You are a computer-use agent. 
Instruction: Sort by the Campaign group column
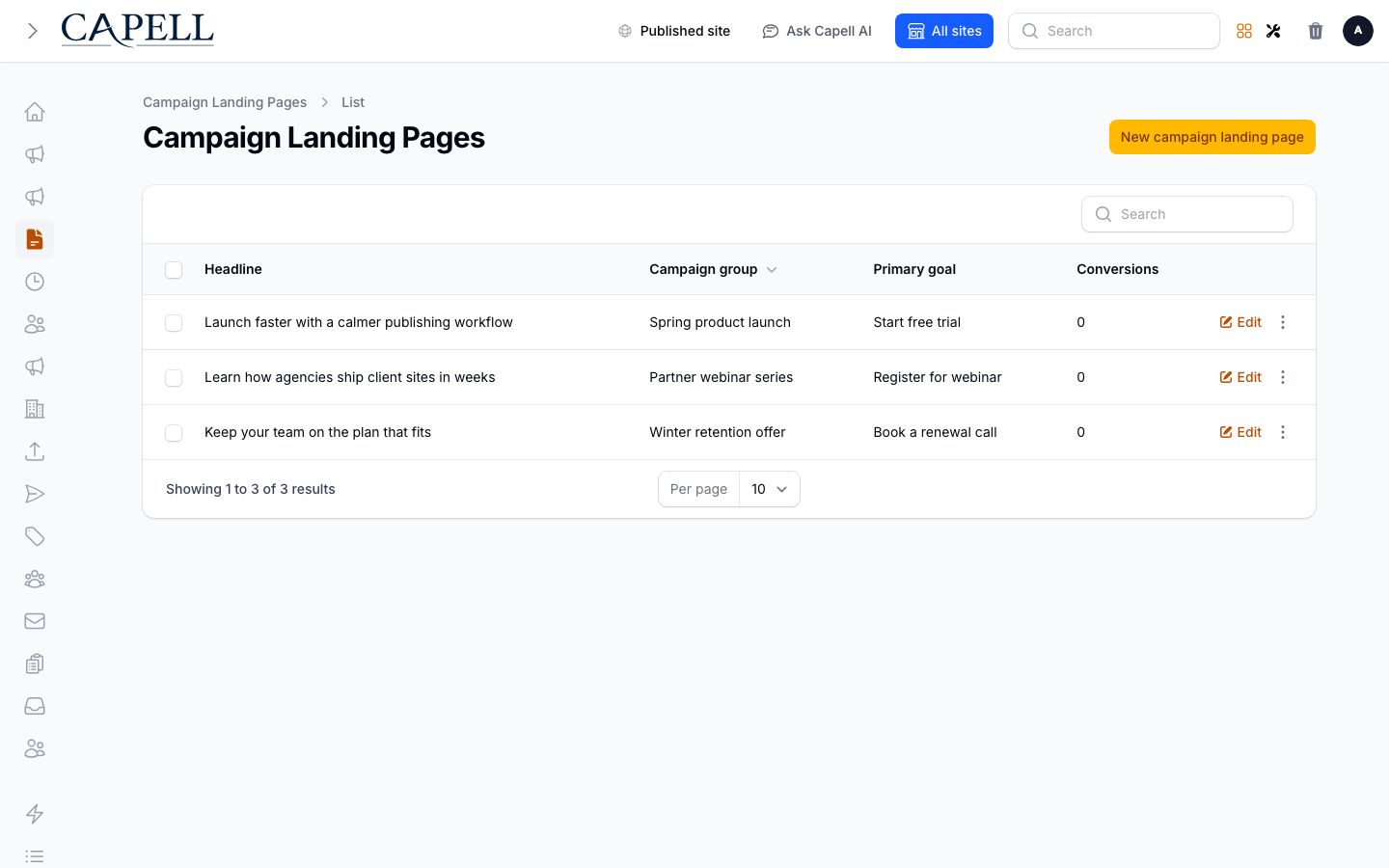coord(713,269)
